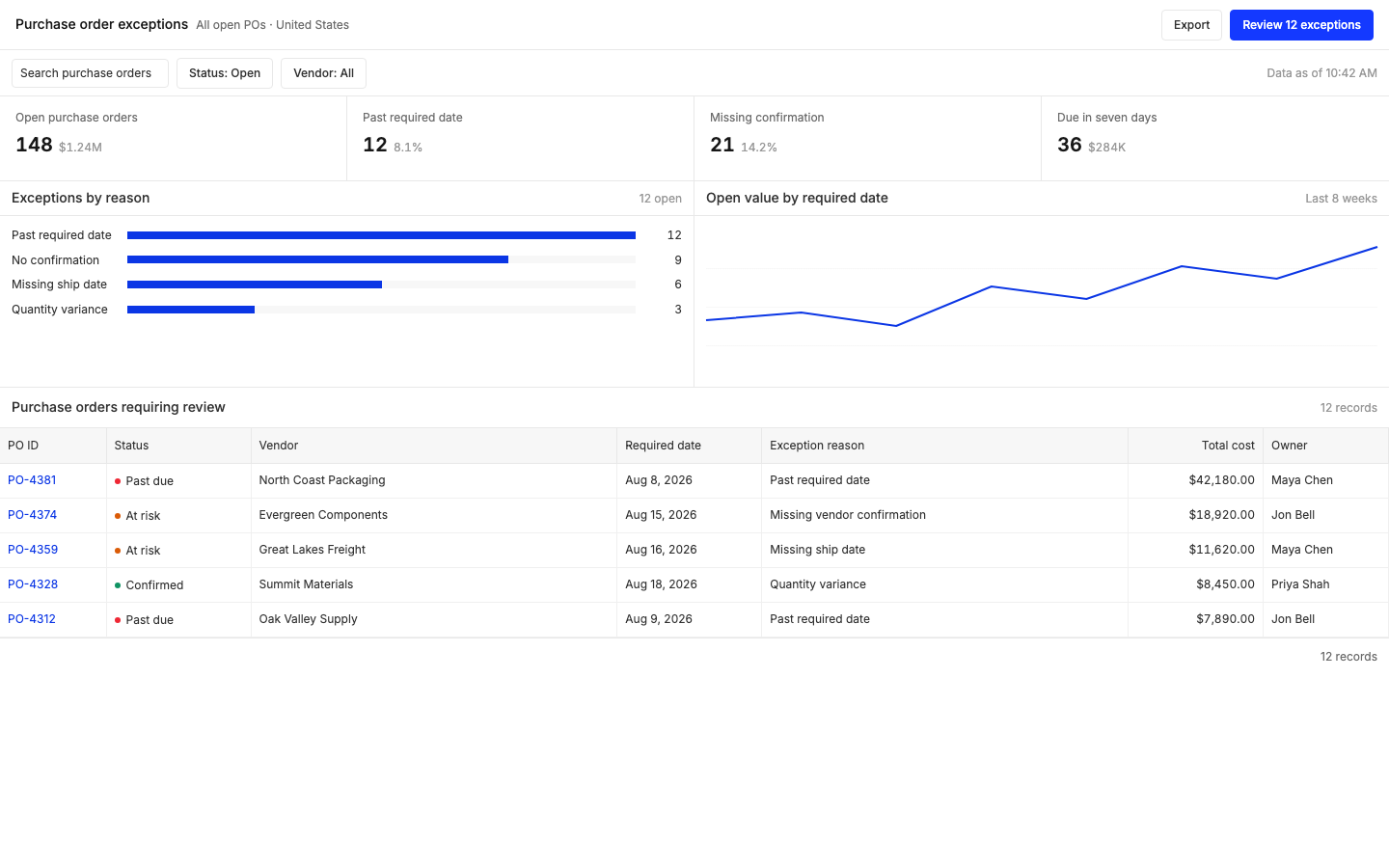Open the Status: Open filter dropdown
This screenshot has height=868, width=1389.
click(225, 73)
